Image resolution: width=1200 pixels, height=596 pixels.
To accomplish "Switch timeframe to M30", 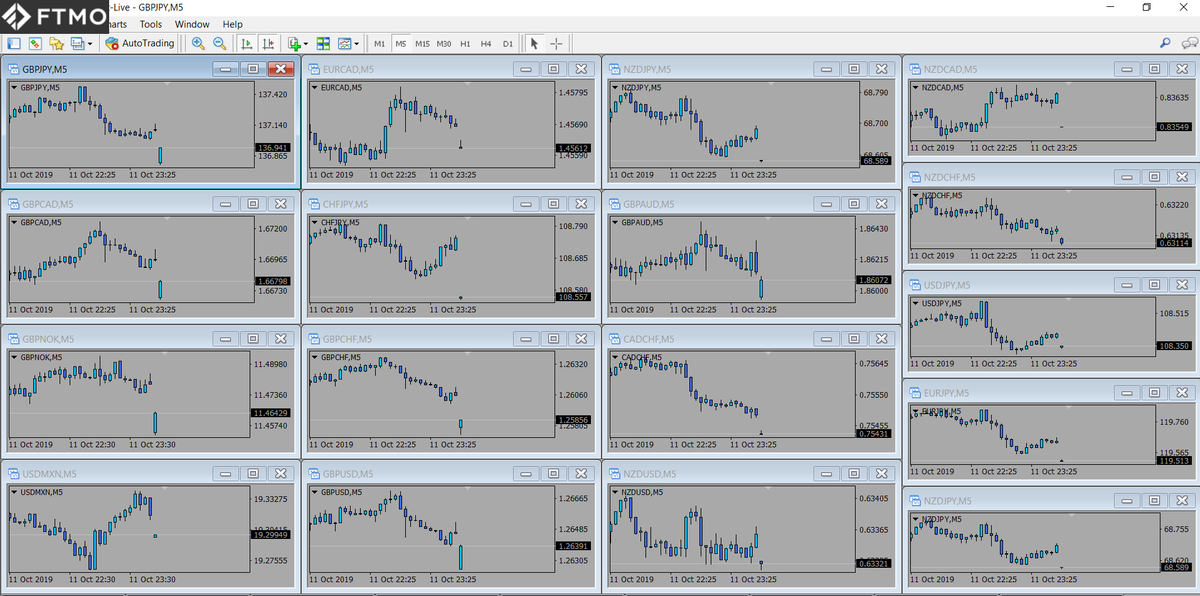I will tap(444, 43).
